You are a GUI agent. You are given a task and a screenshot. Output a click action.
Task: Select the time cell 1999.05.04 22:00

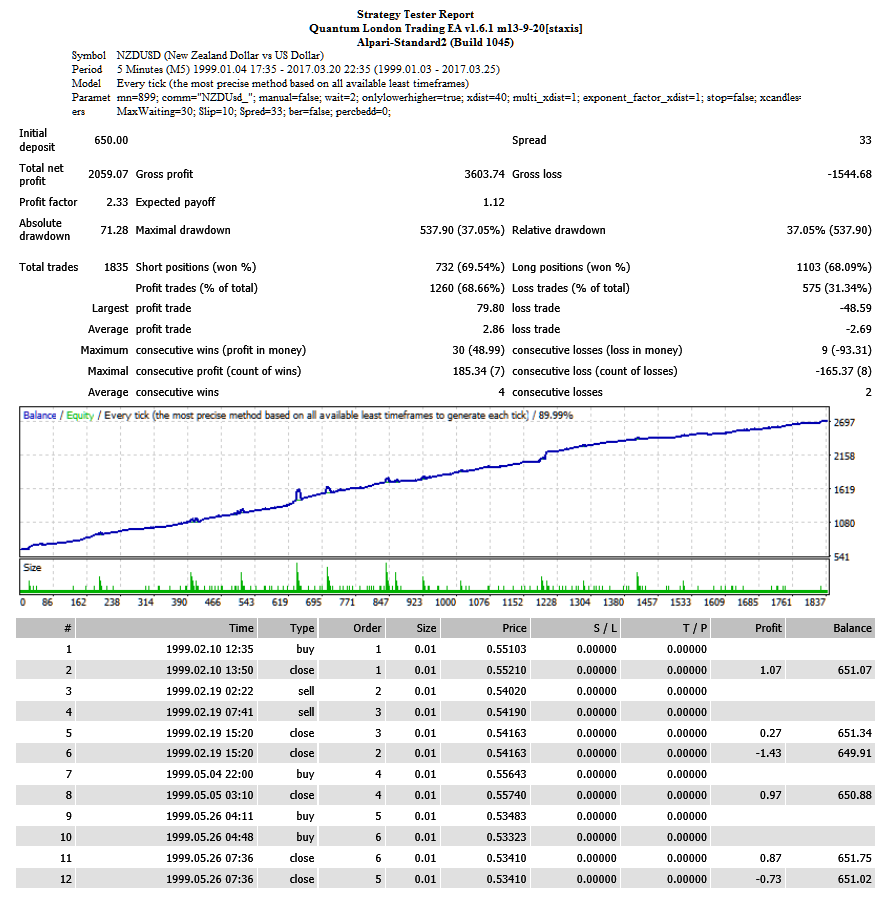tap(209, 774)
